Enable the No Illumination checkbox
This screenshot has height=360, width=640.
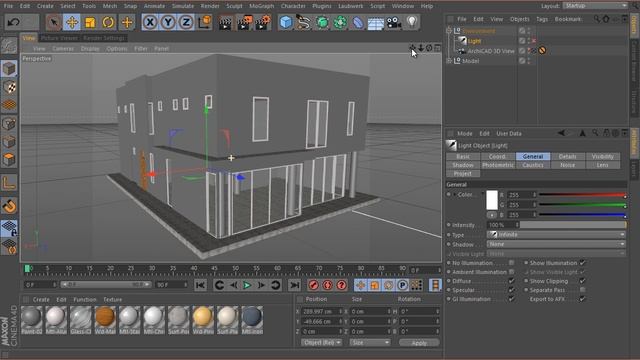511,263
